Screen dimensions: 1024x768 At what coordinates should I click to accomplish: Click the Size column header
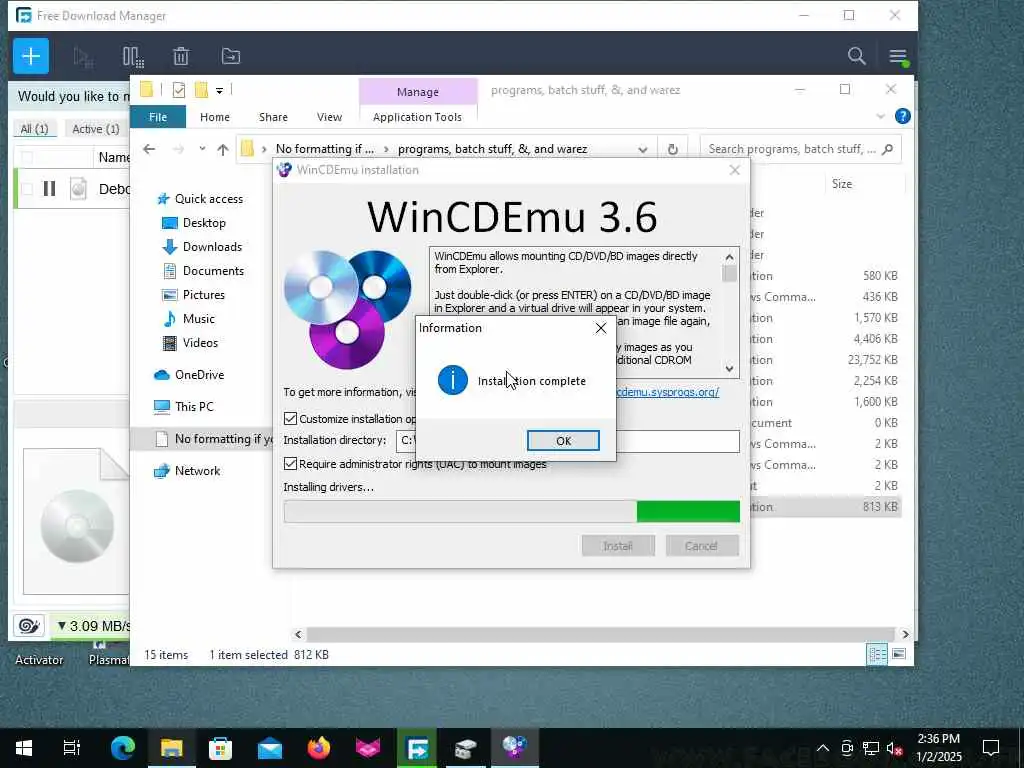[842, 184]
